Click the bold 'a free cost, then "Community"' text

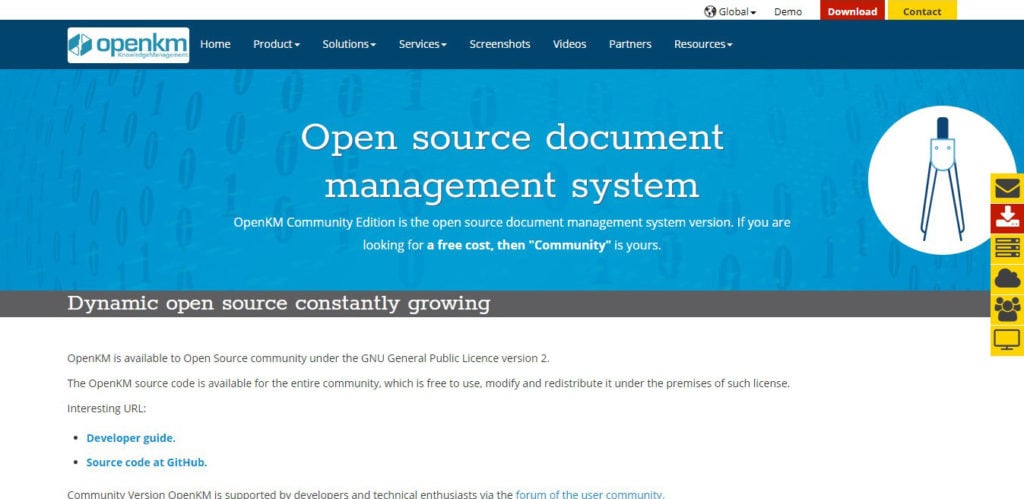pyautogui.click(x=519, y=246)
